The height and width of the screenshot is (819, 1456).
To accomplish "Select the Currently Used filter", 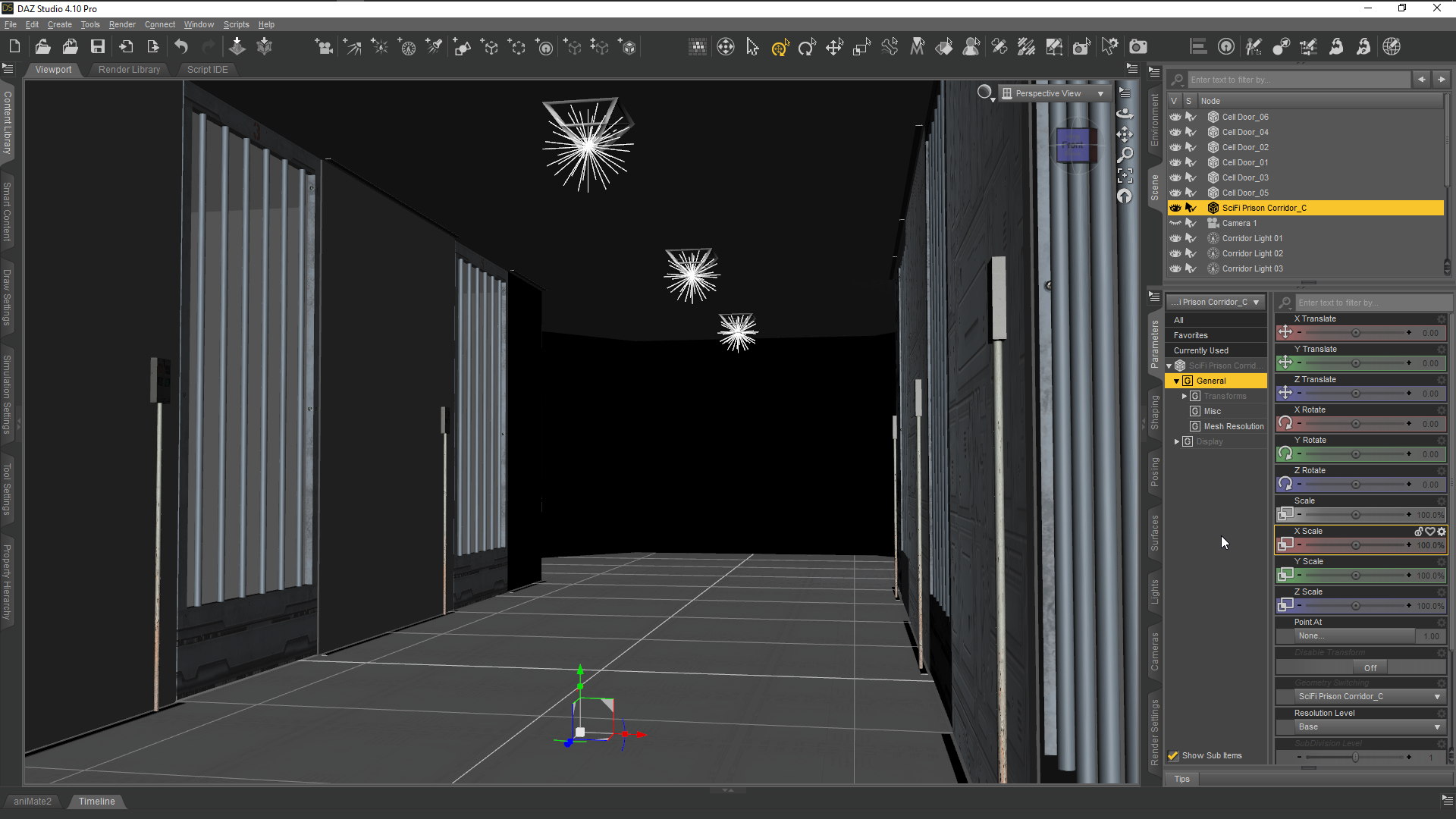I will [x=1200, y=350].
